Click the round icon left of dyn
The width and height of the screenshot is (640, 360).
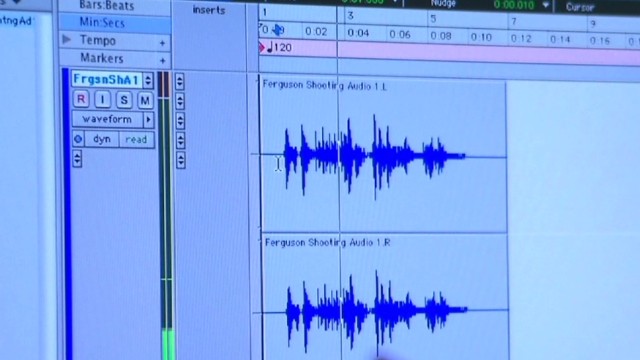coord(78,139)
